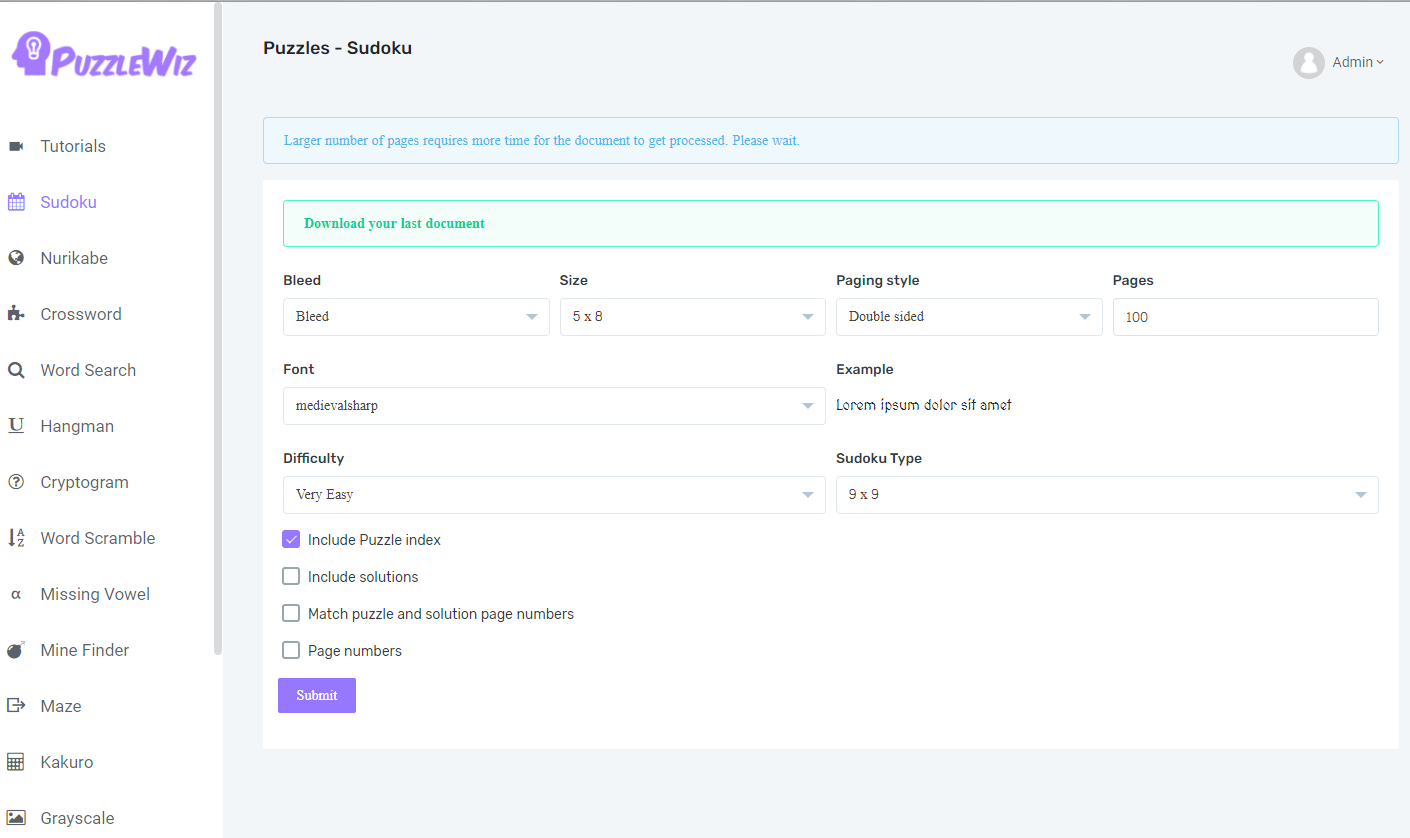Click the Submit button
This screenshot has width=1410, height=838.
click(x=317, y=695)
